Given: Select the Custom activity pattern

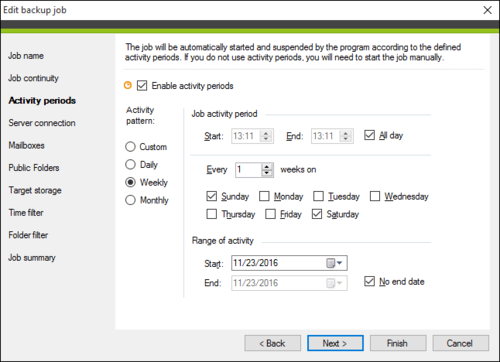Looking at the screenshot, I should point(130,147).
